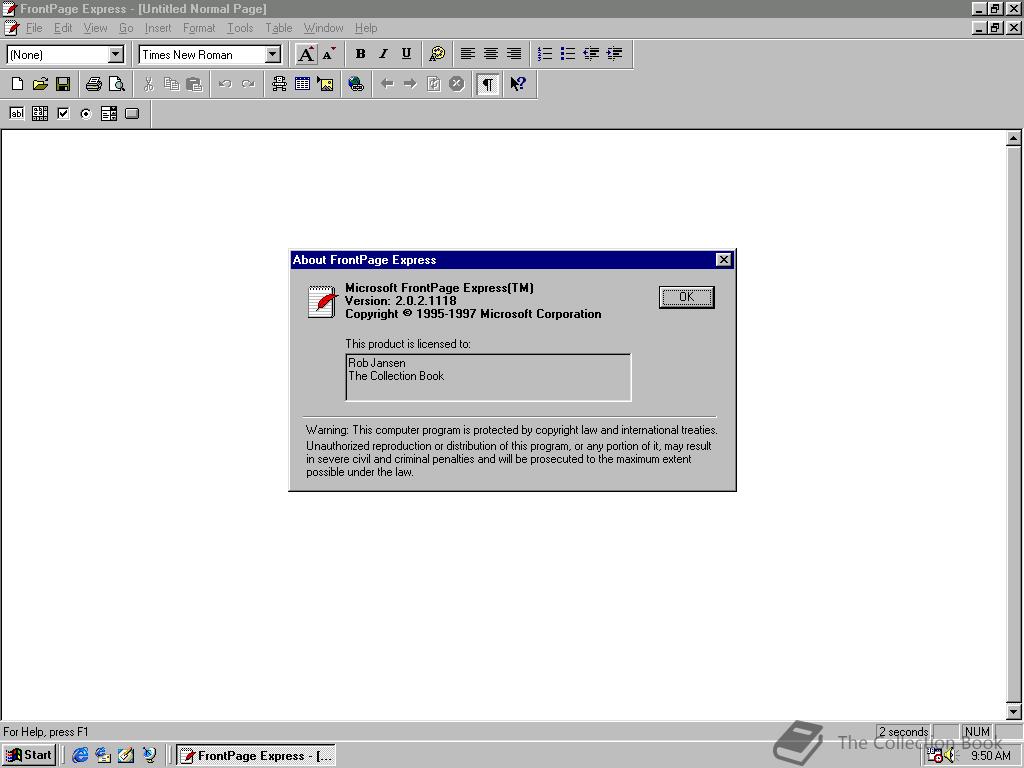Insert one-line text box form field
Viewport: 1024px width, 768px height.
(x=17, y=114)
